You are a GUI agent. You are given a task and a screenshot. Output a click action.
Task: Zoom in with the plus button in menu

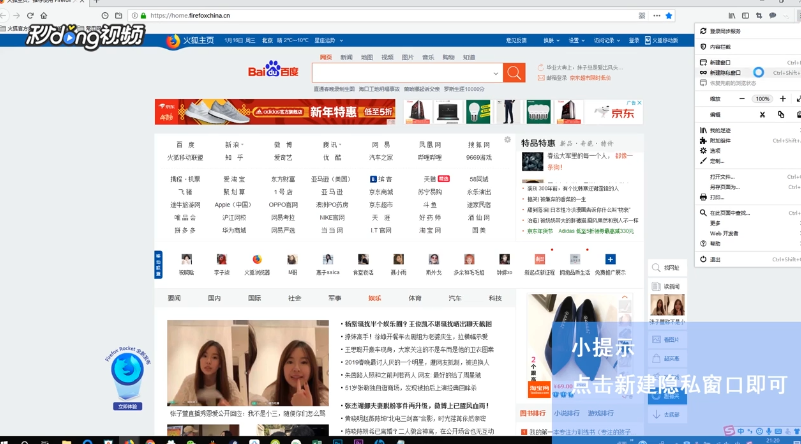point(783,99)
